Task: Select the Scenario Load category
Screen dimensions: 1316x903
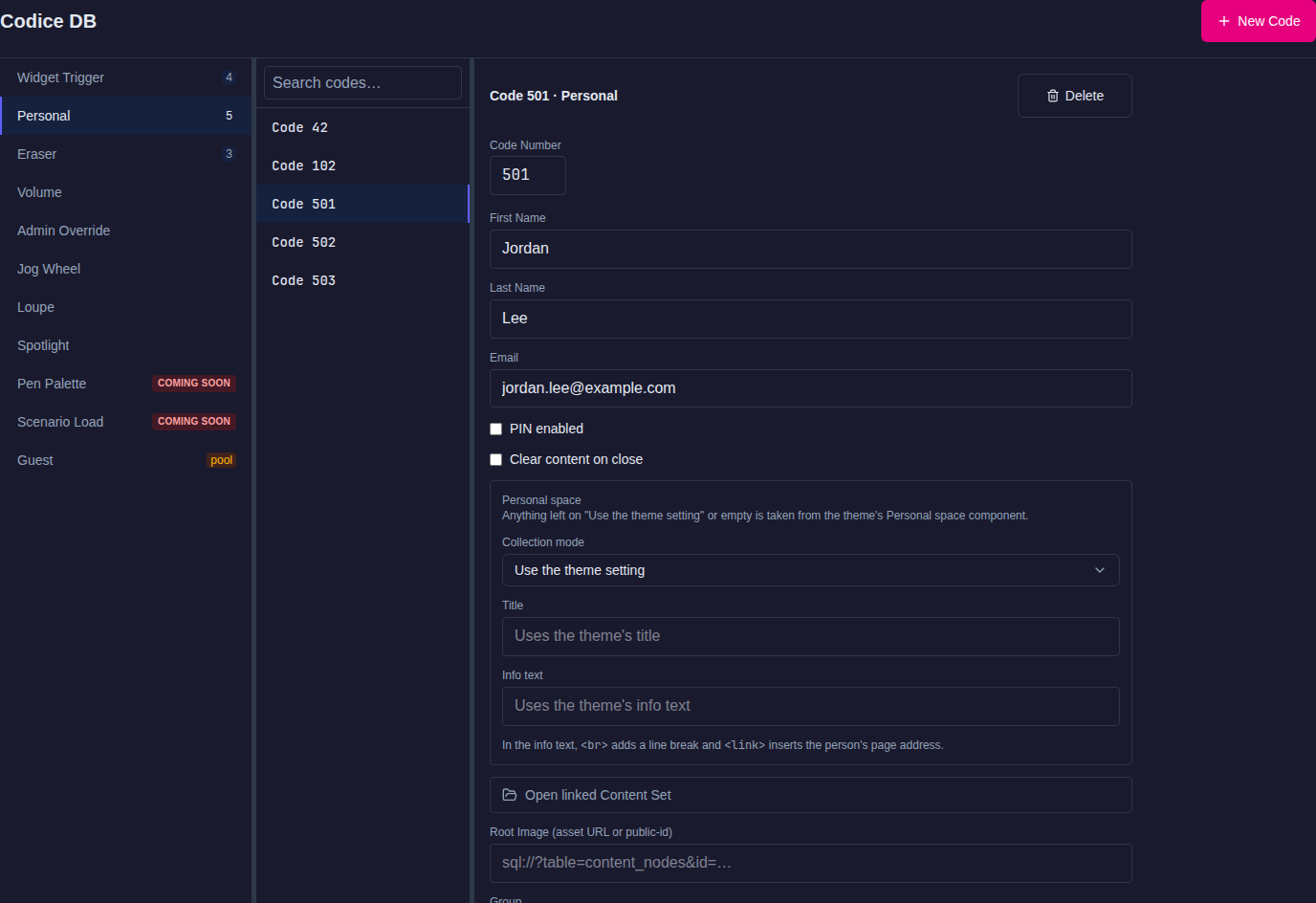Action: 125,422
